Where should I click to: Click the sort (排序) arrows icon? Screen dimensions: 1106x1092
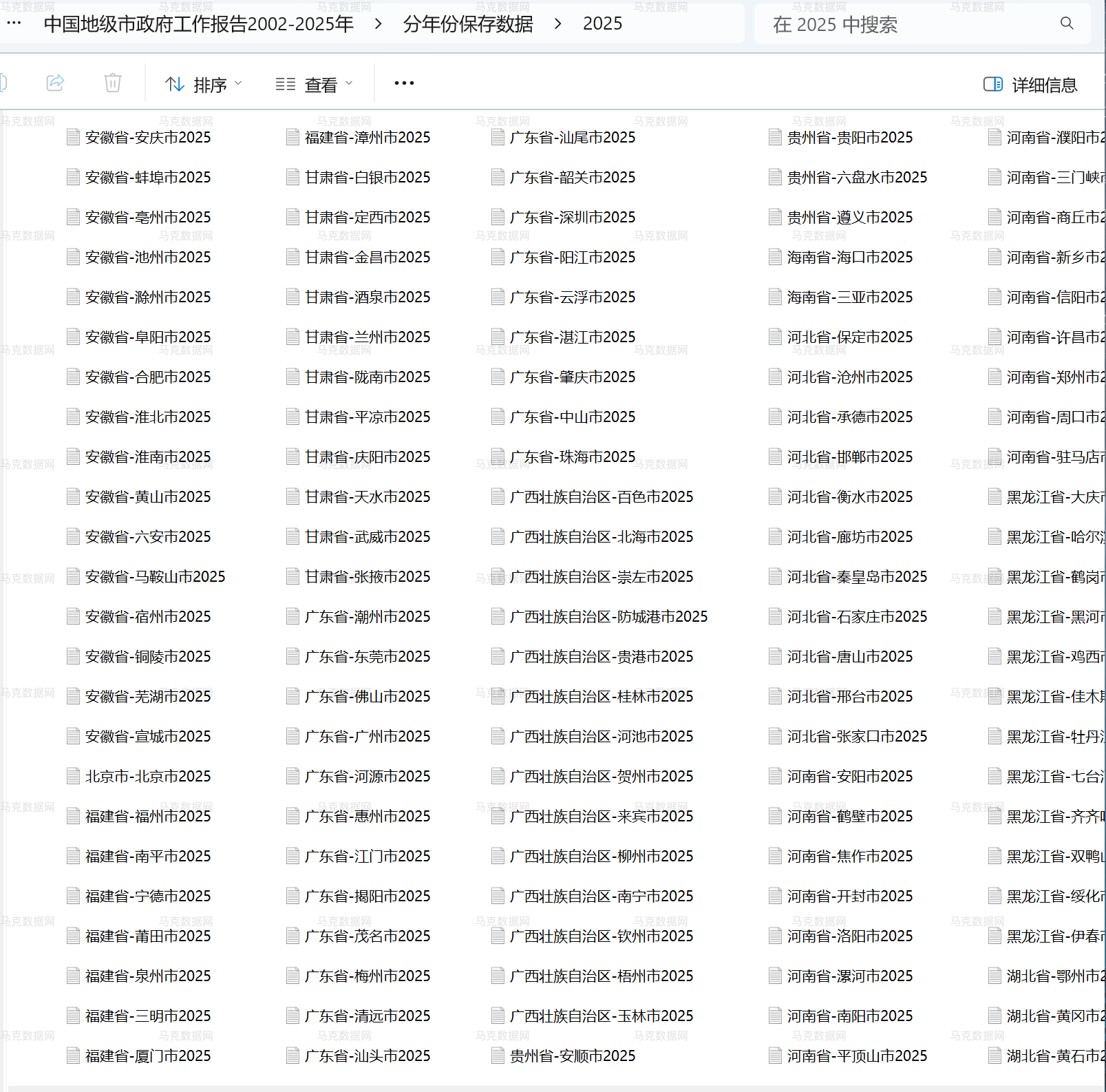[175, 83]
